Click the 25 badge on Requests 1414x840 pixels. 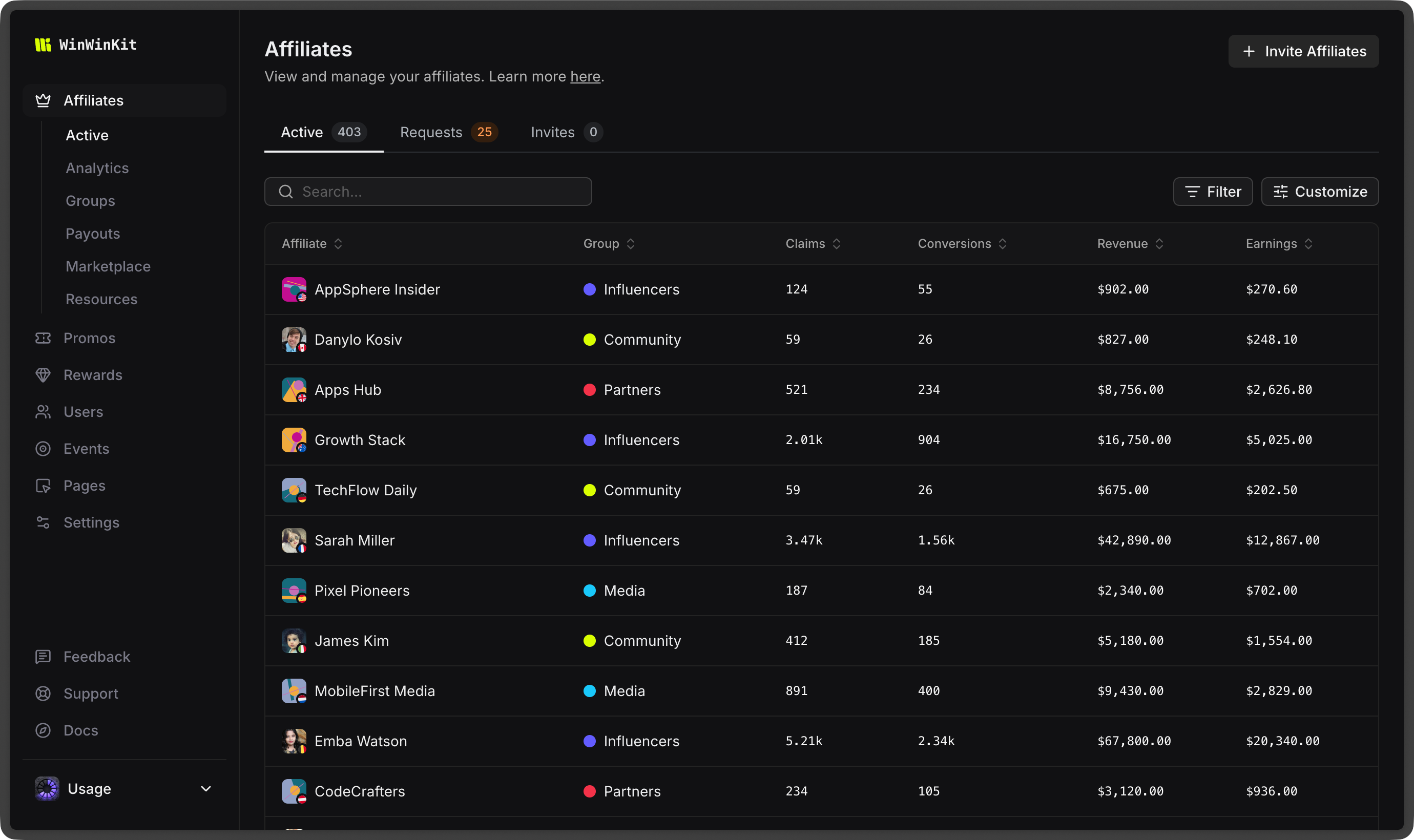(485, 133)
